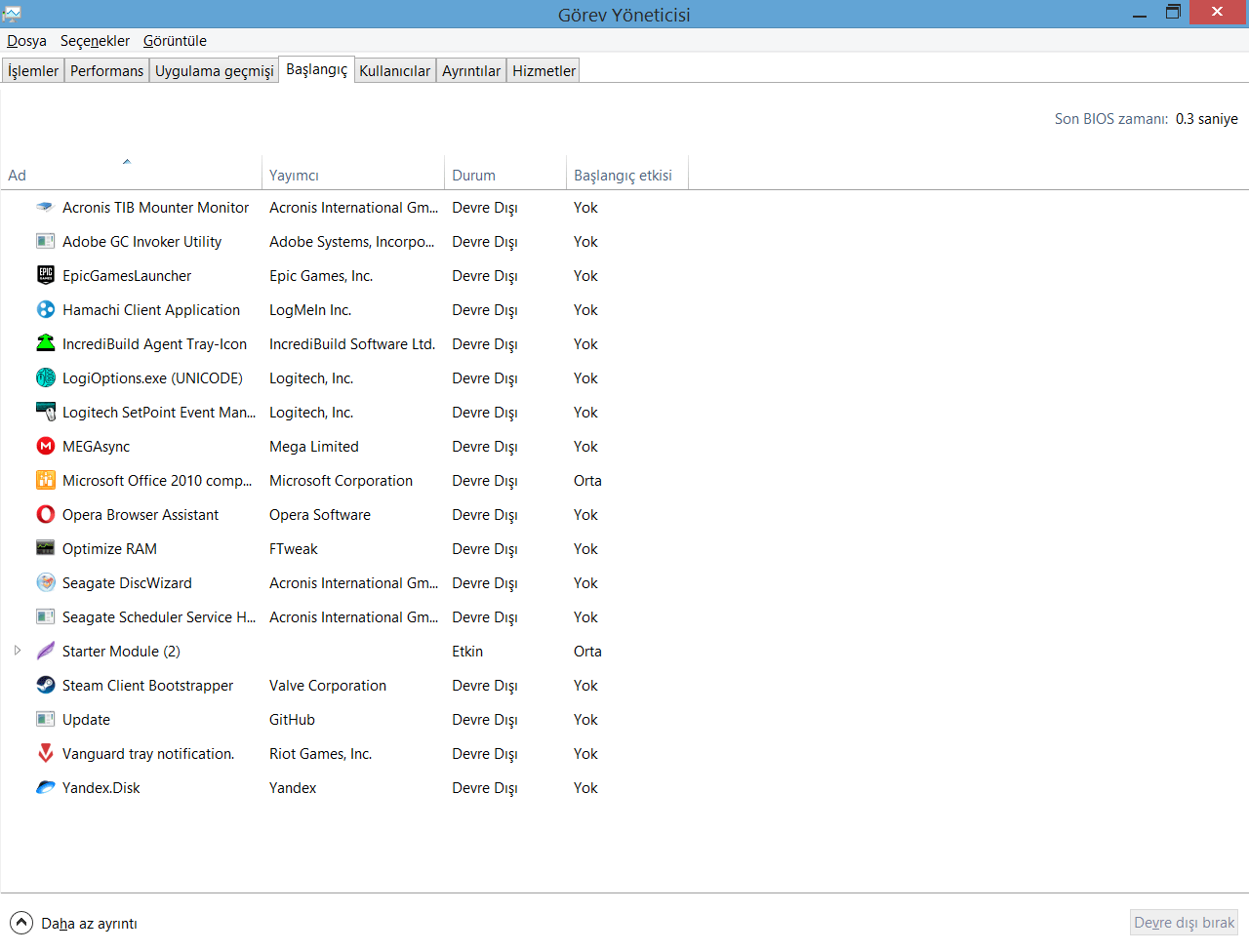Click the Devre Dışı status for MEGAsync
1249x952 pixels.
(485, 447)
